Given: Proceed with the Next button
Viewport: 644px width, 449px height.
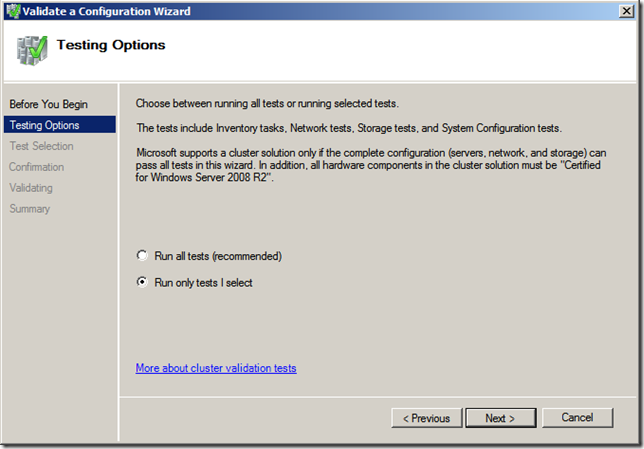Looking at the screenshot, I should [x=501, y=418].
